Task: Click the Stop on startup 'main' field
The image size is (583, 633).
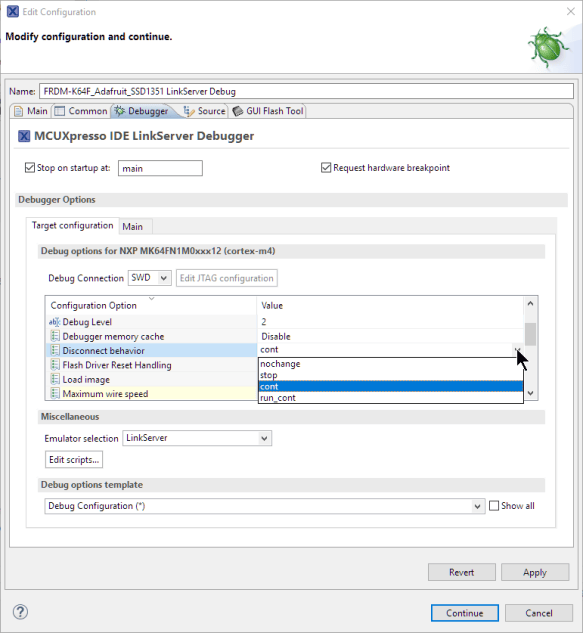Action: point(160,168)
